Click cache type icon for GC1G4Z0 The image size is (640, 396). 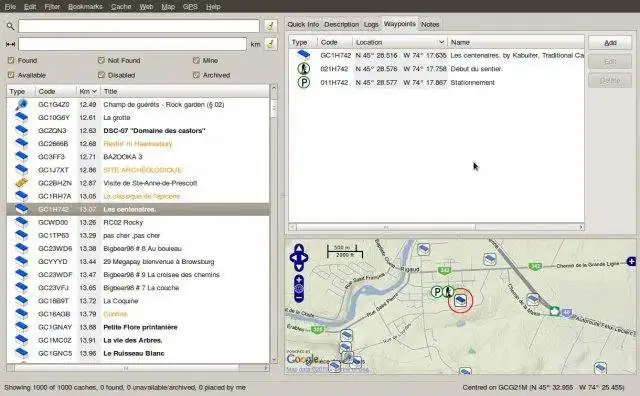pos(21,105)
